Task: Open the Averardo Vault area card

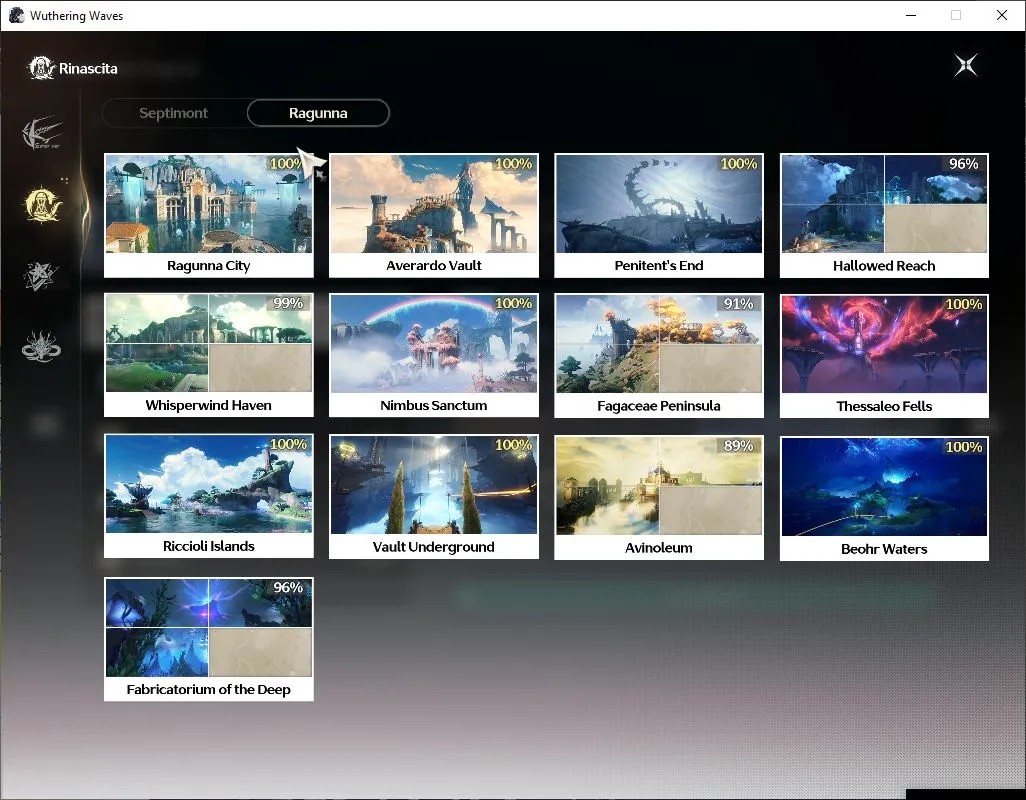Action: pyautogui.click(x=434, y=215)
